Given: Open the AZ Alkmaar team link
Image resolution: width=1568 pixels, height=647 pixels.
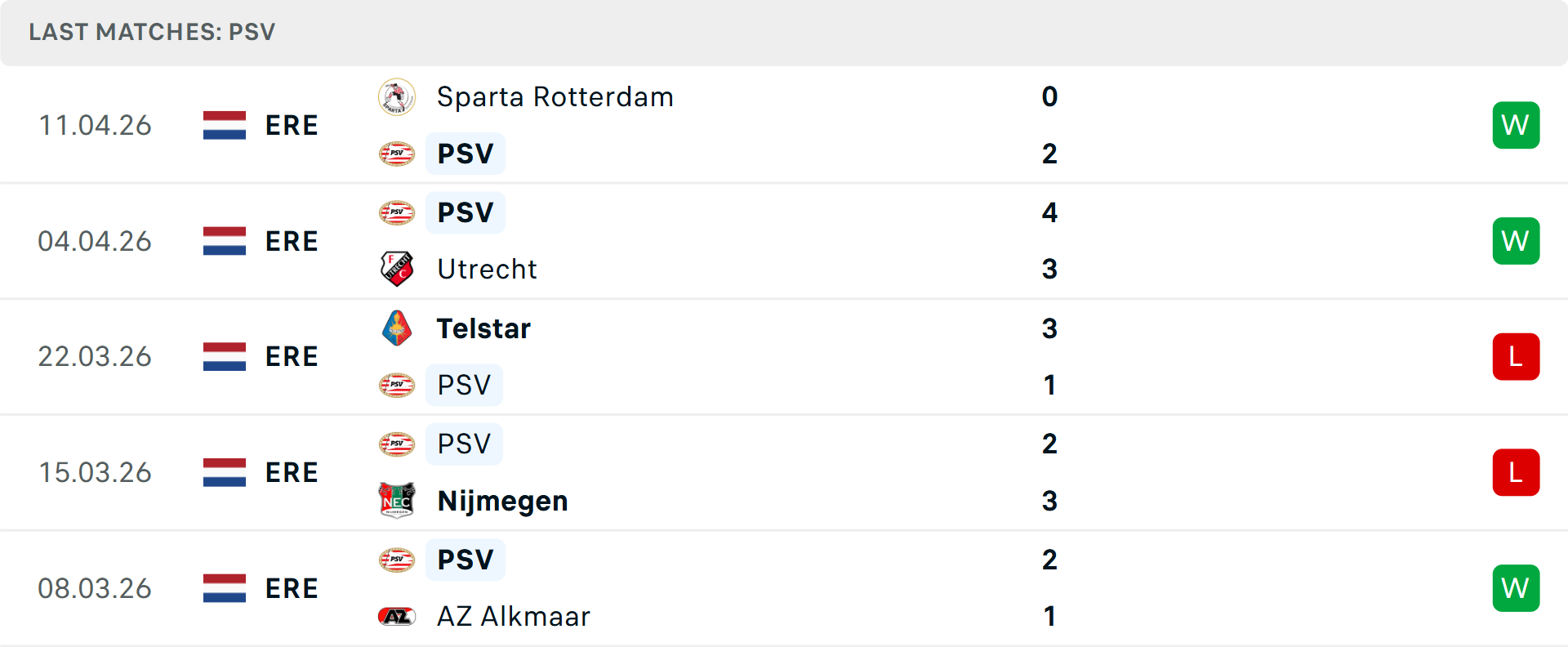Looking at the screenshot, I should click(x=513, y=616).
